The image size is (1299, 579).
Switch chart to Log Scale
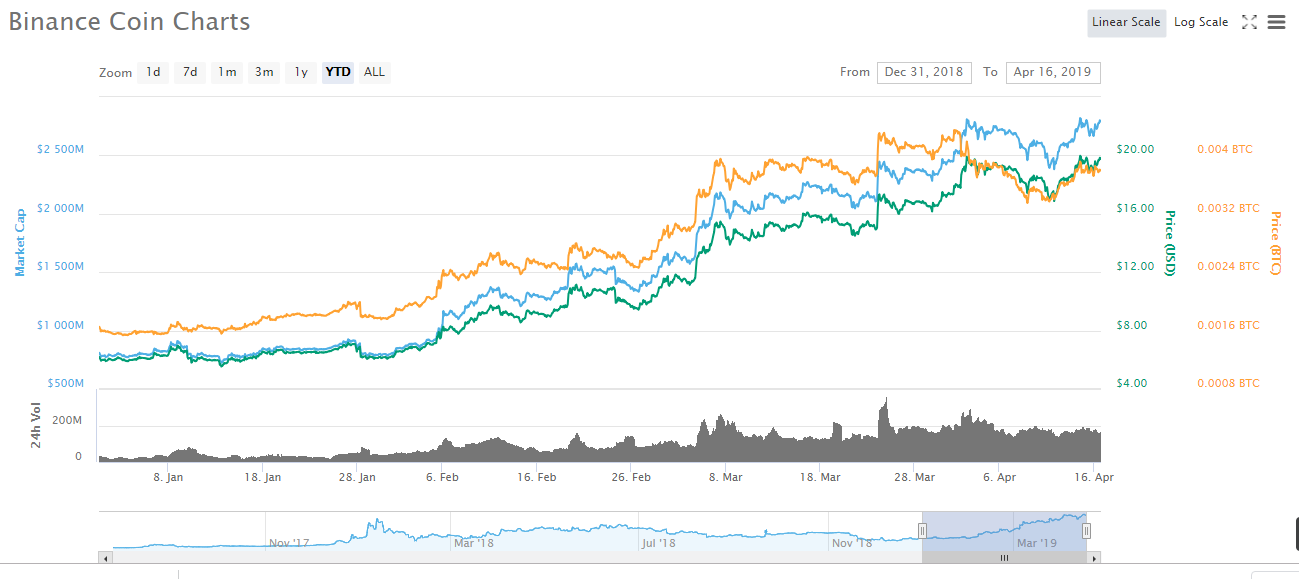coord(1201,22)
